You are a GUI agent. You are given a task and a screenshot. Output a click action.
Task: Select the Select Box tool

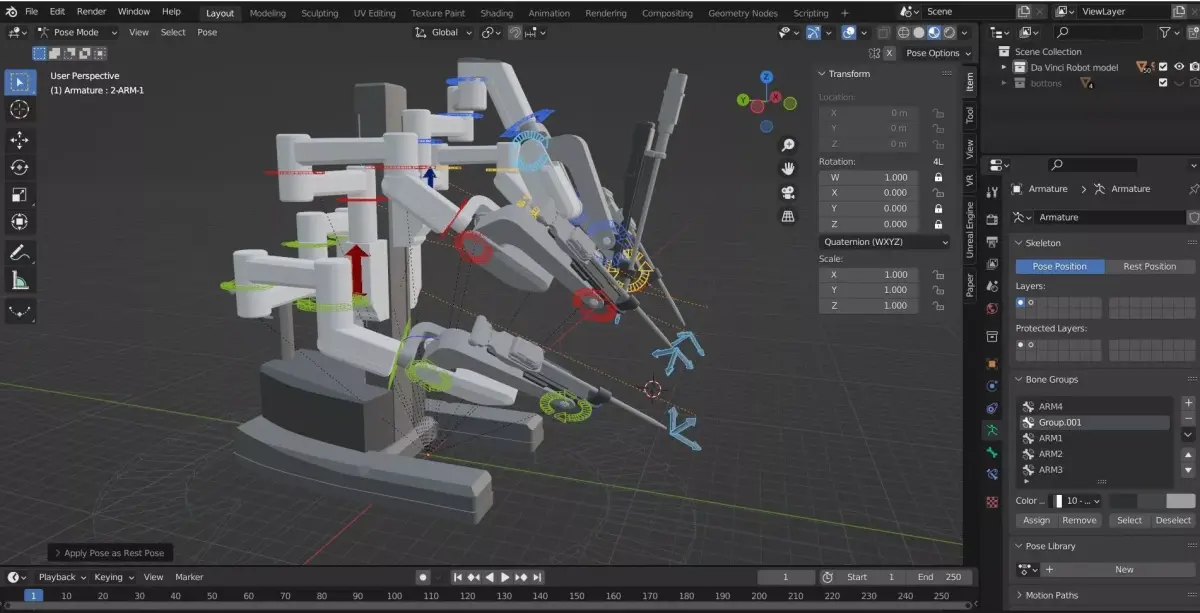tap(20, 82)
